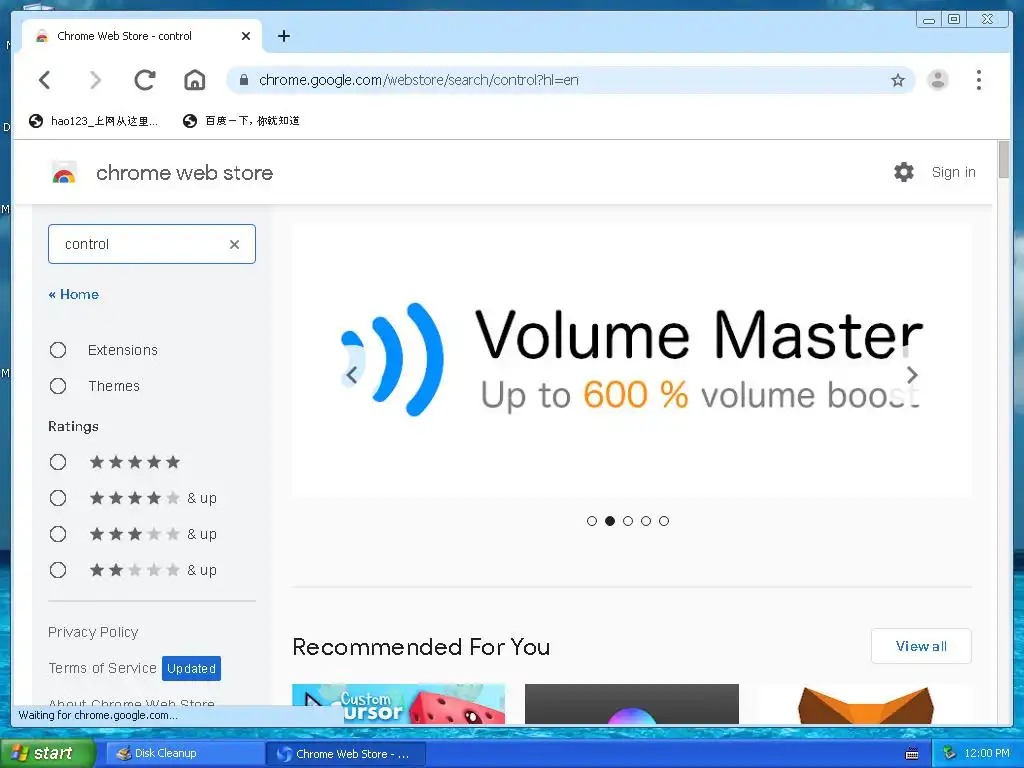This screenshot has height=768, width=1024.
Task: Click the network tray icon near clock
Action: [950, 754]
